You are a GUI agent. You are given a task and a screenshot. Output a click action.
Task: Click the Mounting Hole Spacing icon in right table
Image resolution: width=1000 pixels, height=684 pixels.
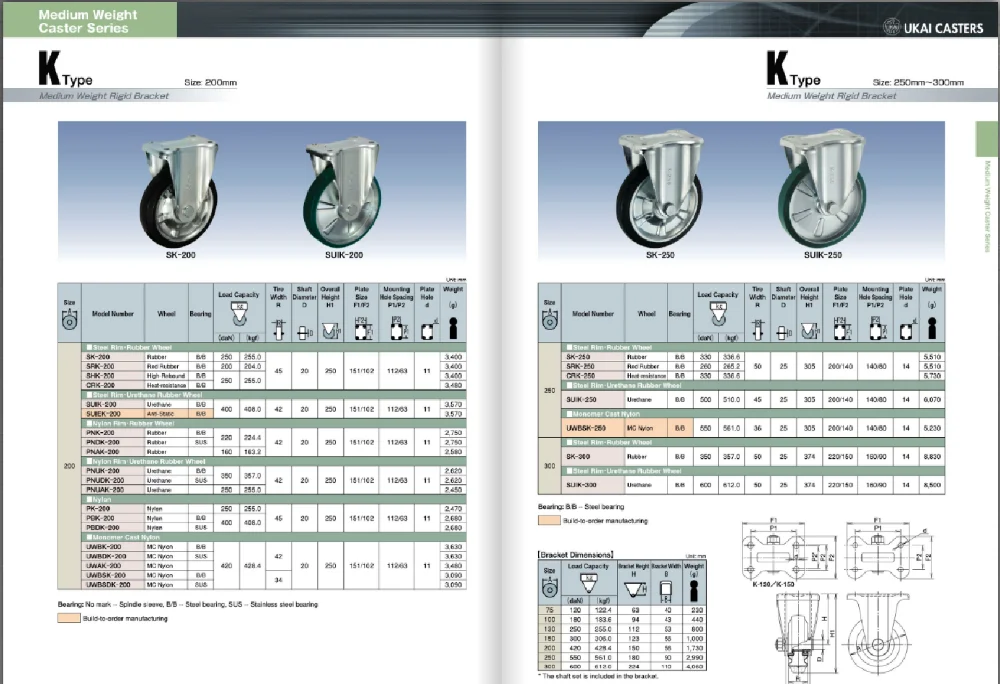[x=875, y=327]
